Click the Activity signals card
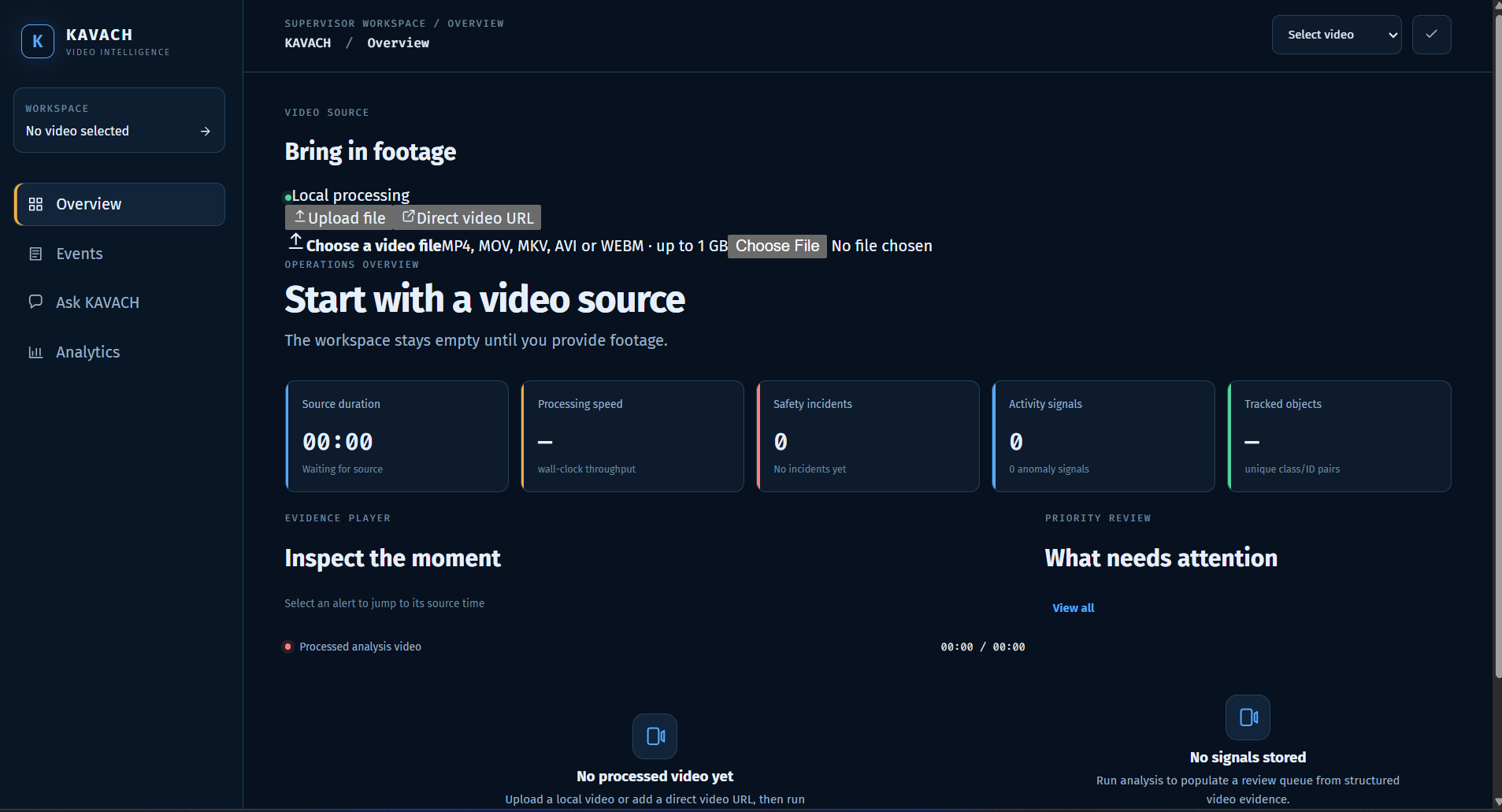Viewport: 1502px width, 812px height. pos(1103,436)
